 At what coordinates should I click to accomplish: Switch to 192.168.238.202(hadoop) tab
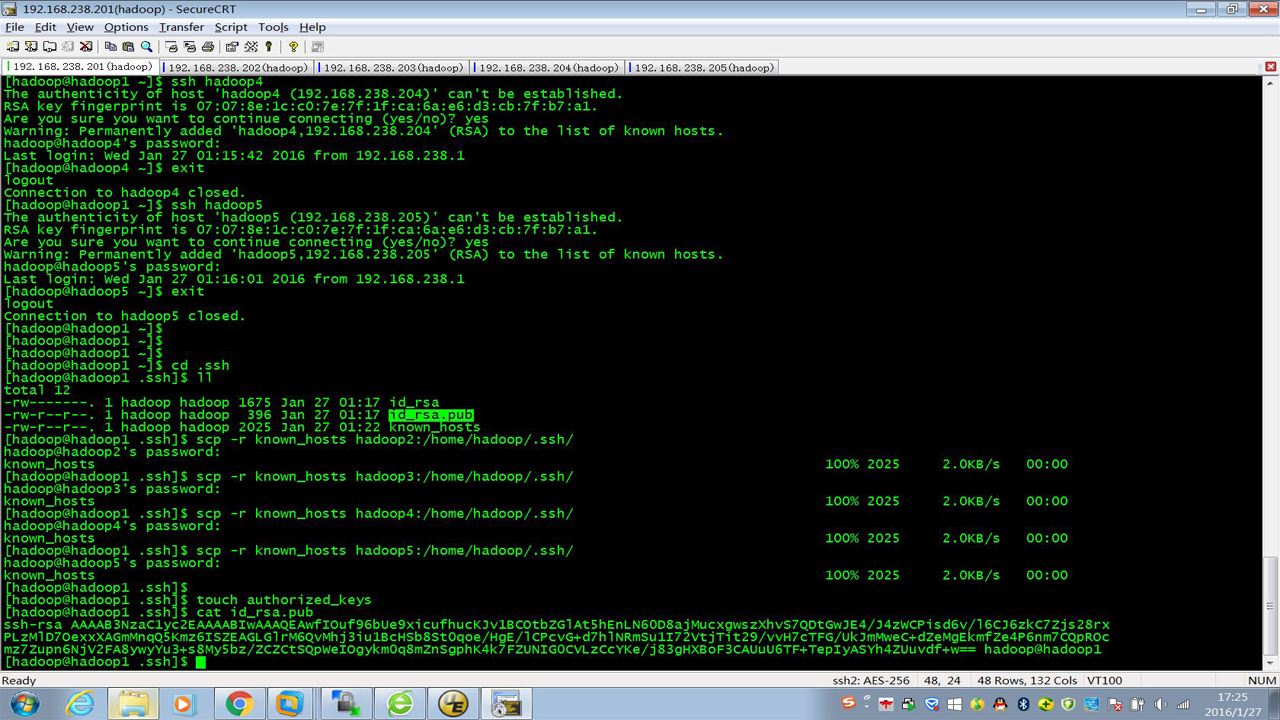point(235,68)
